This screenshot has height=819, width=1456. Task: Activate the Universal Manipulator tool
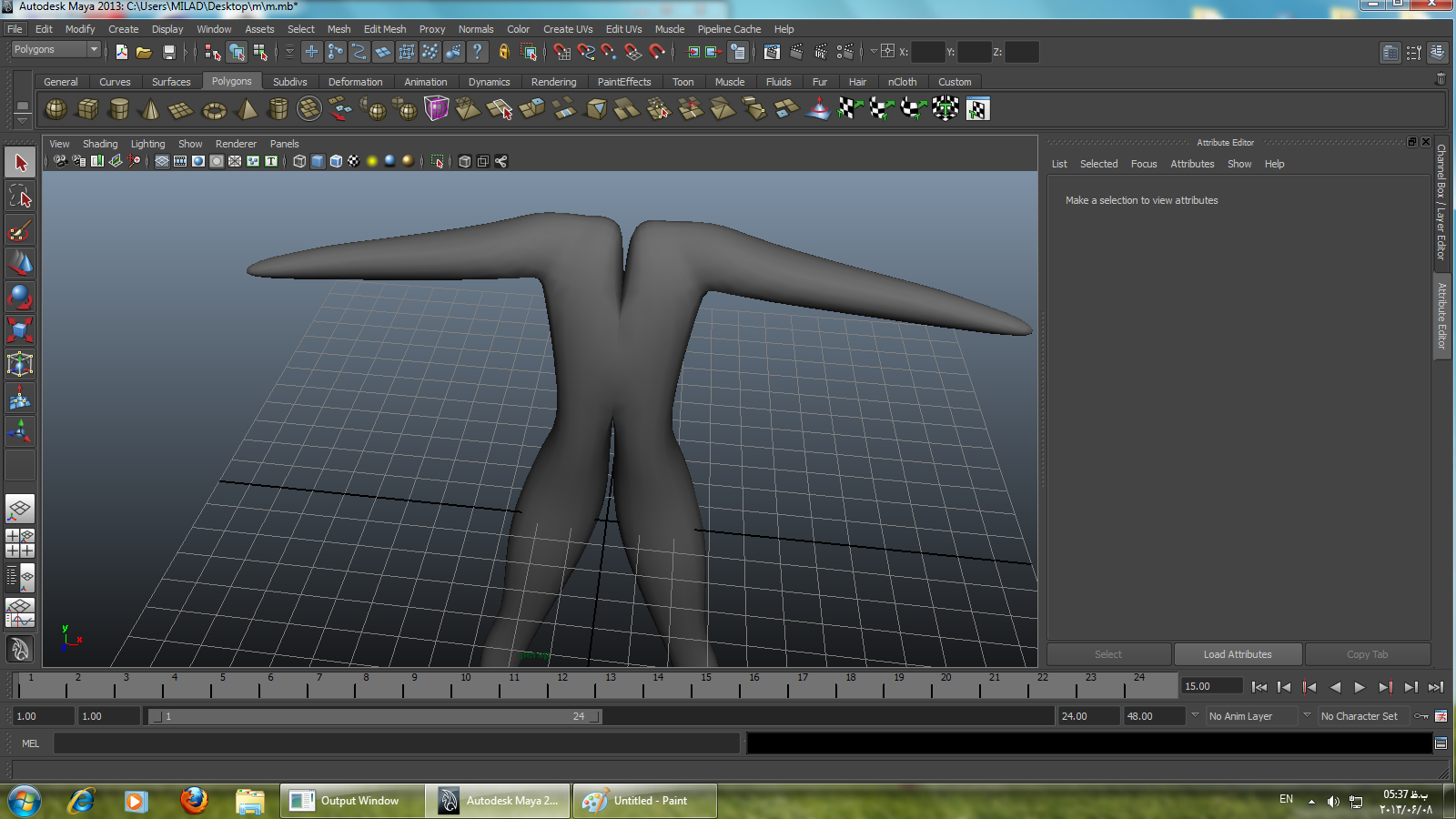[20, 364]
